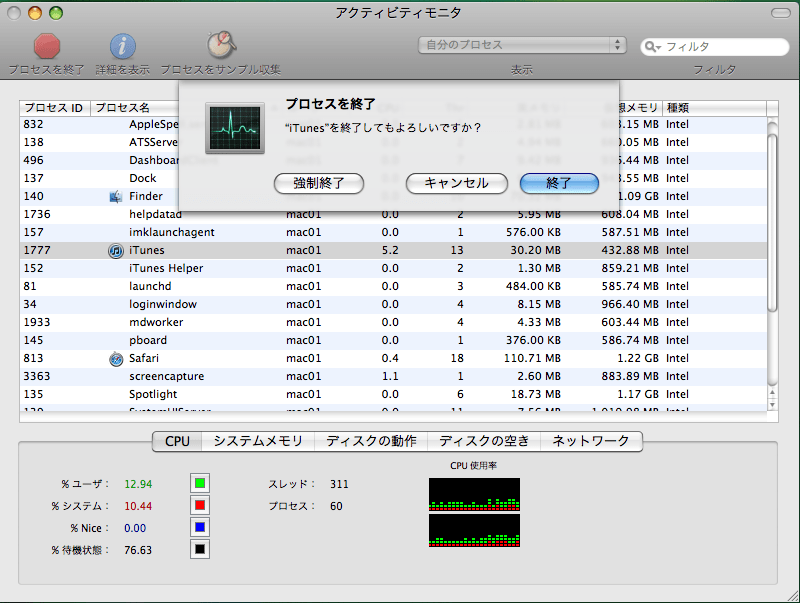Click the red % システム color swatch
The height and width of the screenshot is (603, 800).
tap(200, 505)
